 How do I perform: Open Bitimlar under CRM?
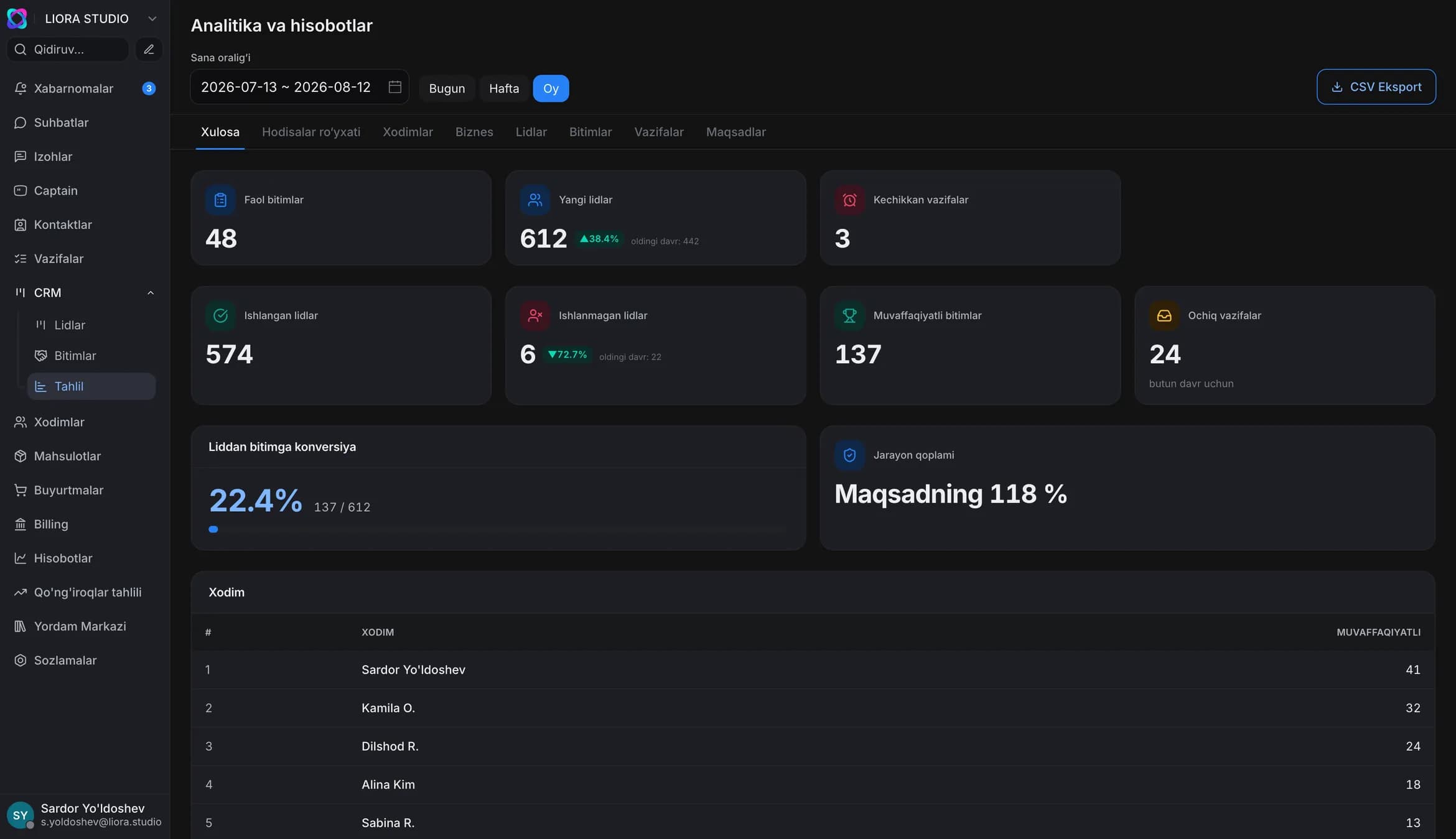[91, 356]
